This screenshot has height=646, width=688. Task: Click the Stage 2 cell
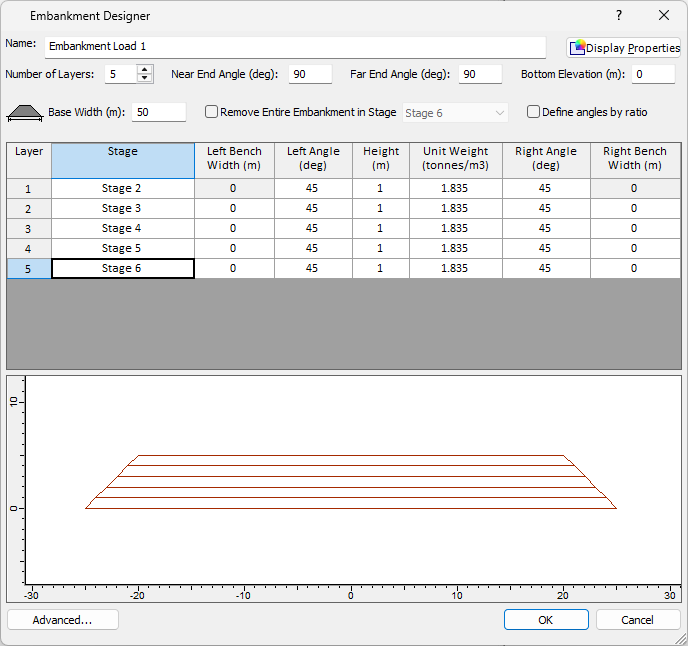coord(123,189)
